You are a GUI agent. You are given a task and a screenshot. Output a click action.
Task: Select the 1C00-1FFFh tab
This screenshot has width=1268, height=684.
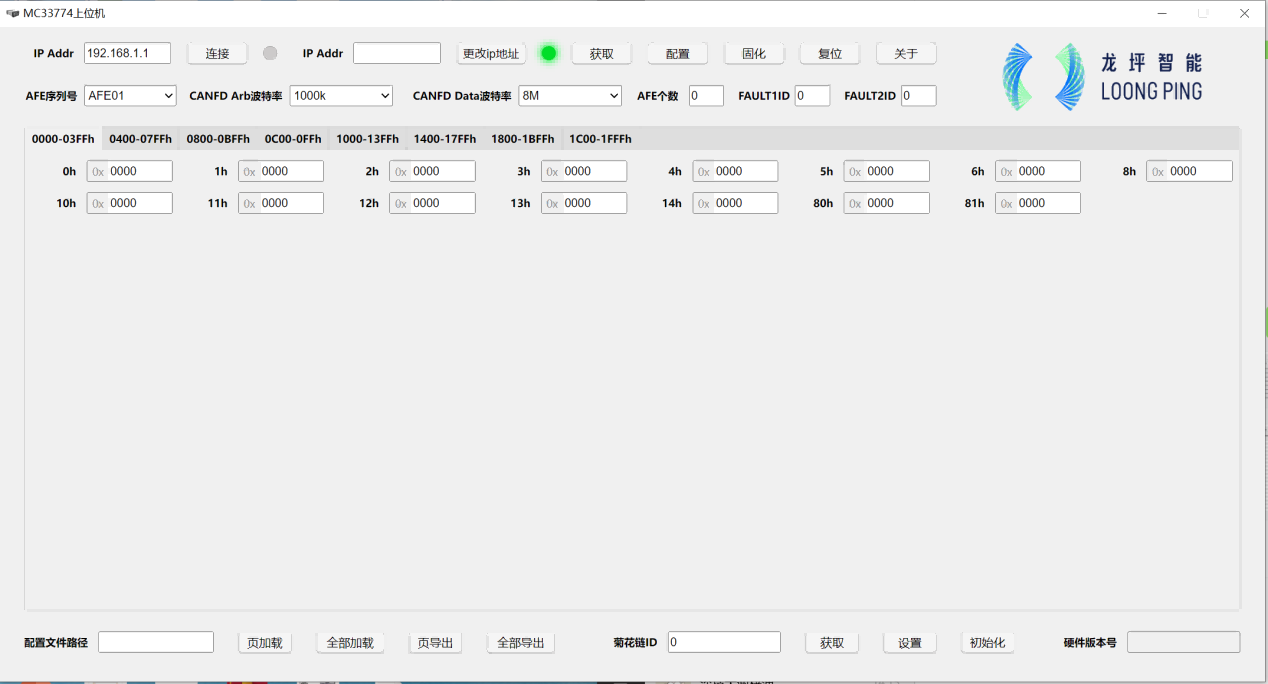[600, 139]
